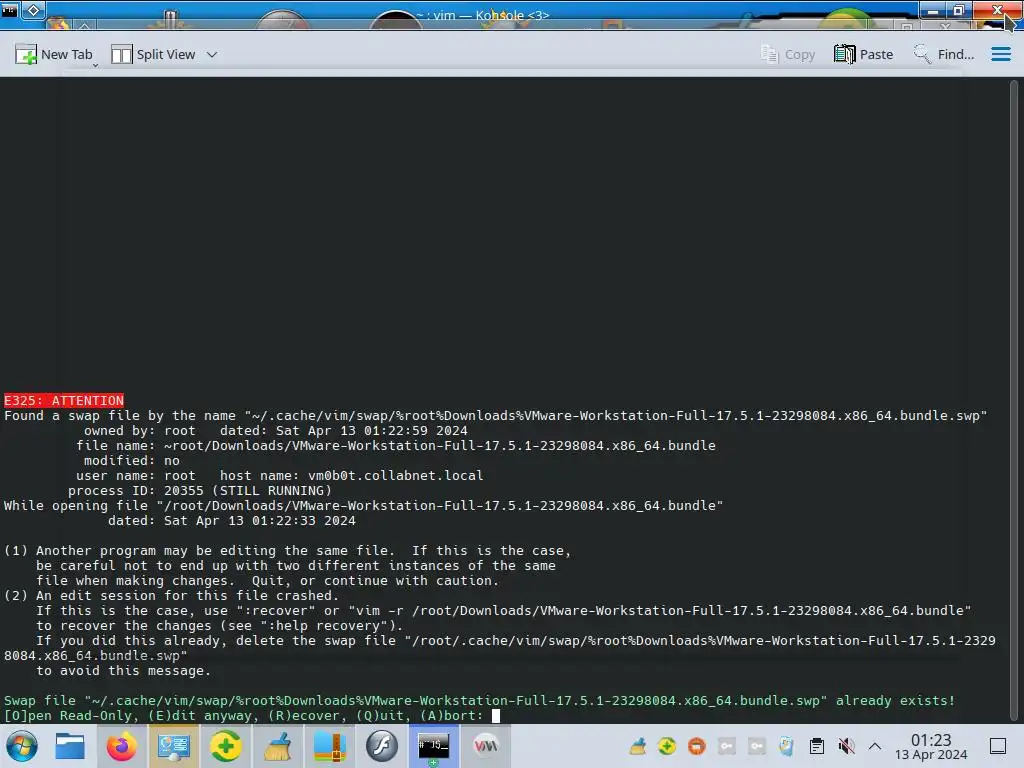Open the VMware taskbar icon
The width and height of the screenshot is (1024, 768).
(x=485, y=746)
